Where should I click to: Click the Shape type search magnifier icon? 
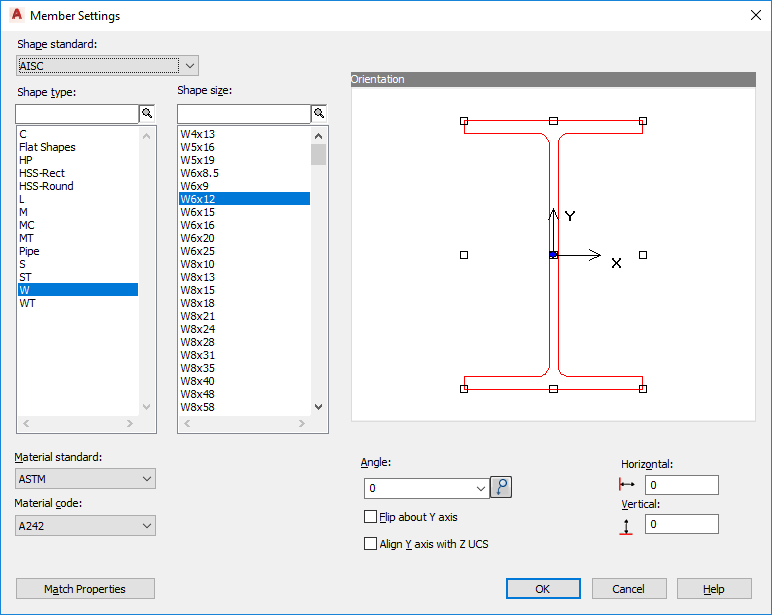tap(147, 113)
